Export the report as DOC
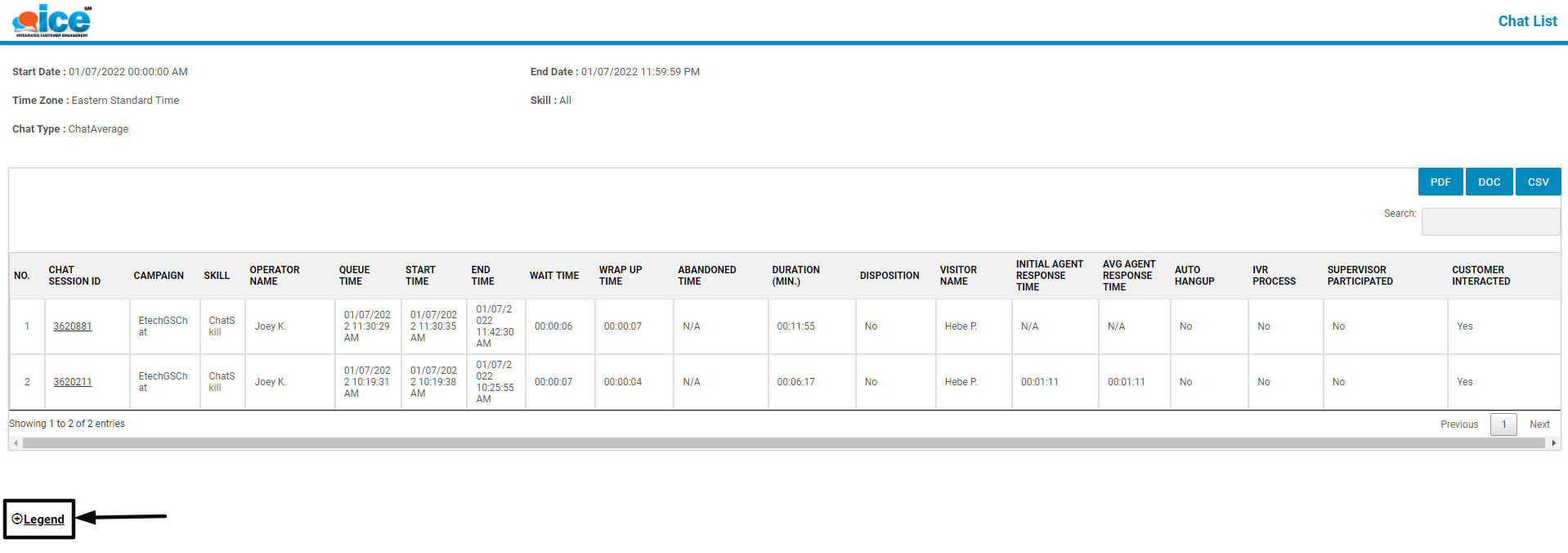1568x553 pixels. [x=1489, y=182]
